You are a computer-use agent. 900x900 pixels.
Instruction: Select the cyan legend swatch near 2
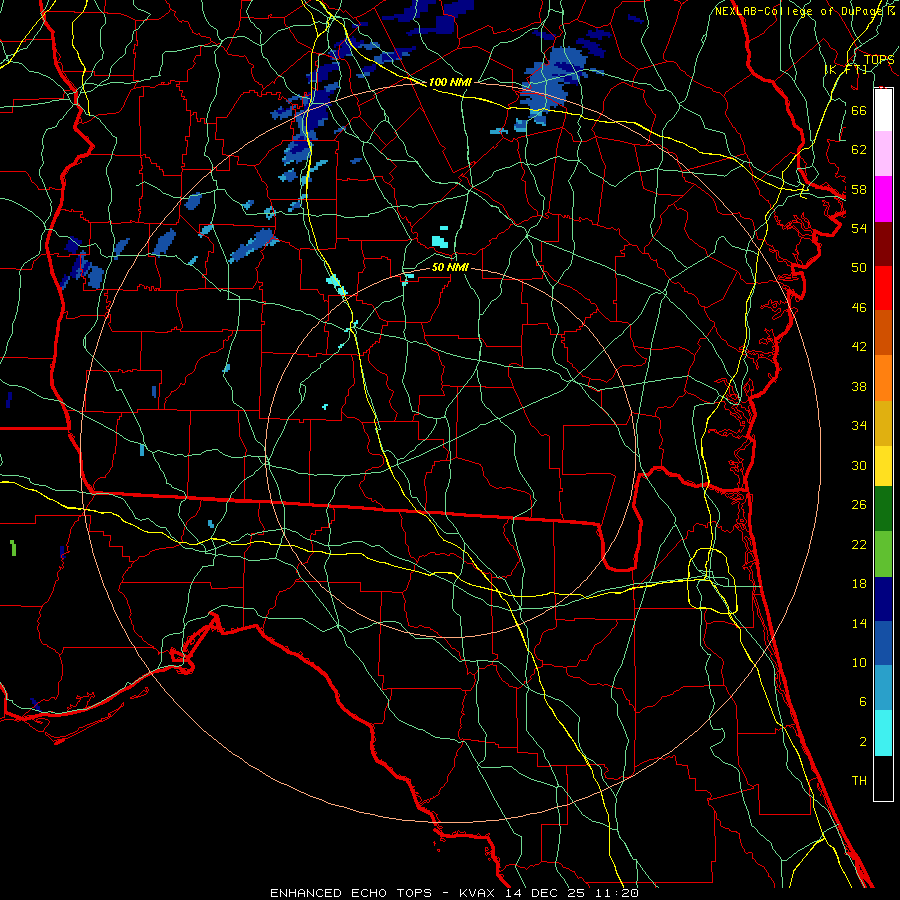point(883,733)
